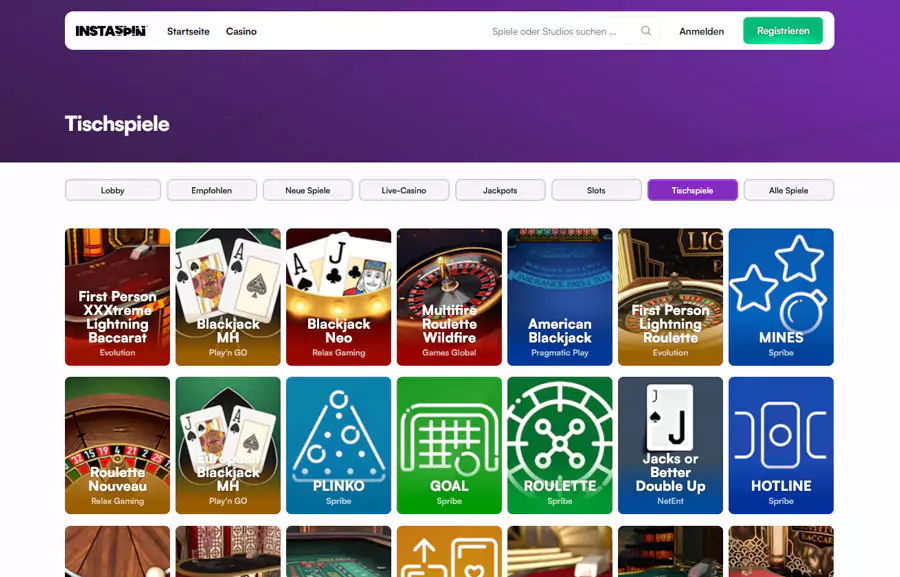Go to Startseite in the navigation
The width and height of the screenshot is (900, 577).
tap(188, 31)
